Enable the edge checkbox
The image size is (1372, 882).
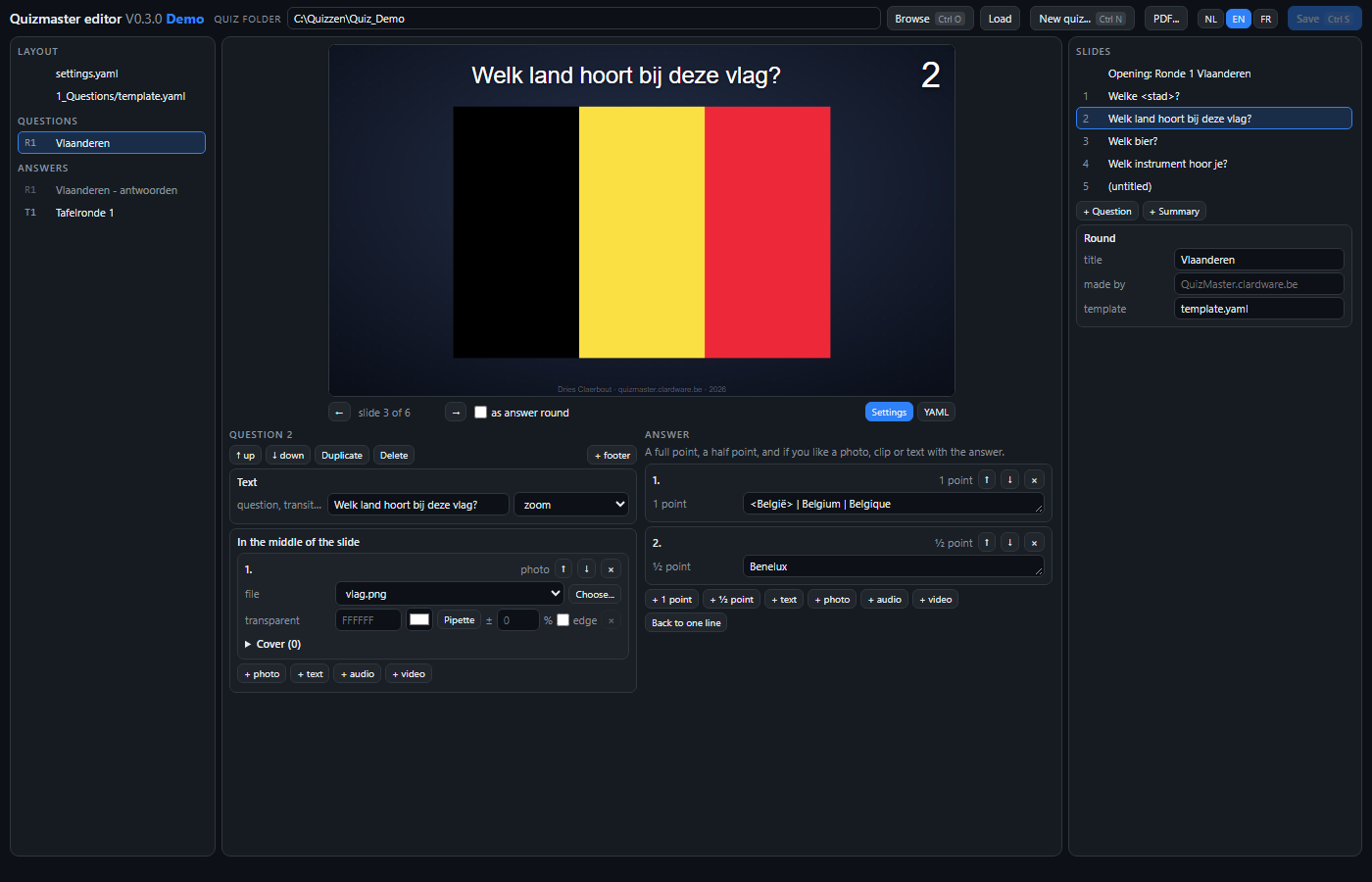(563, 620)
